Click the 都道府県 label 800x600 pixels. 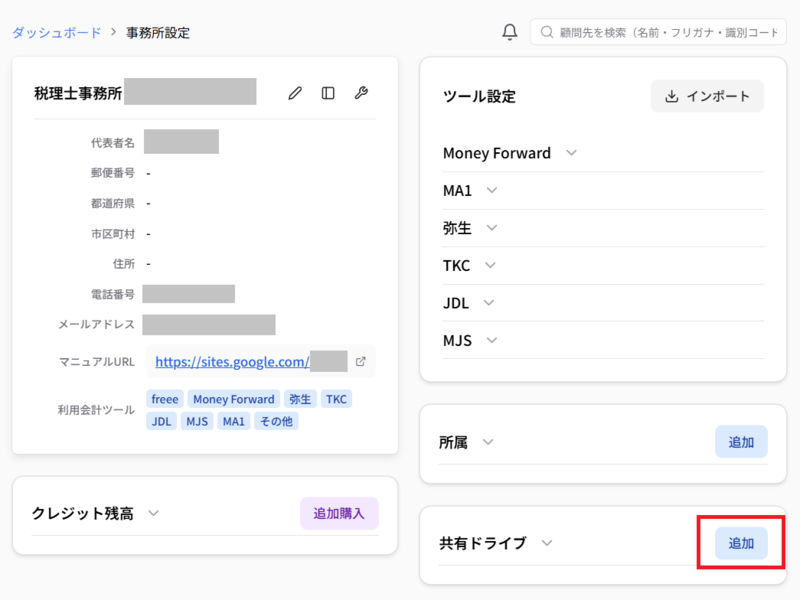[113, 204]
